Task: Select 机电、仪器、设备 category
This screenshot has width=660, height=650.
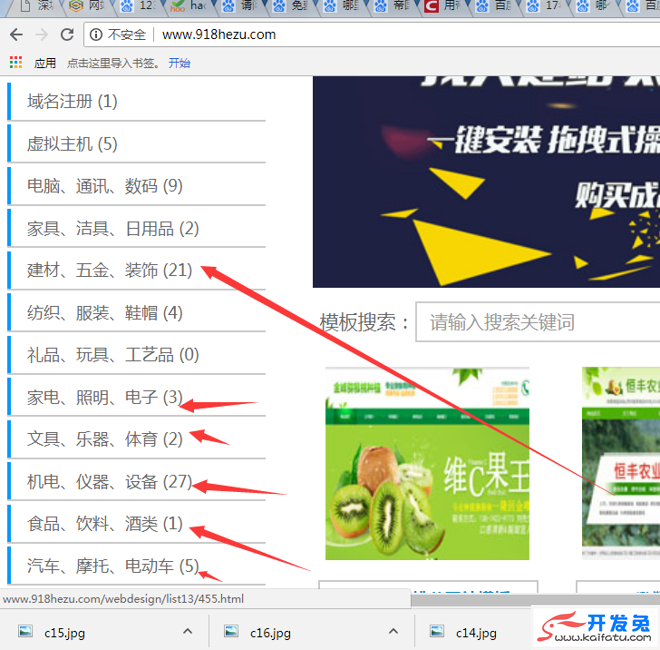Action: [x=109, y=482]
